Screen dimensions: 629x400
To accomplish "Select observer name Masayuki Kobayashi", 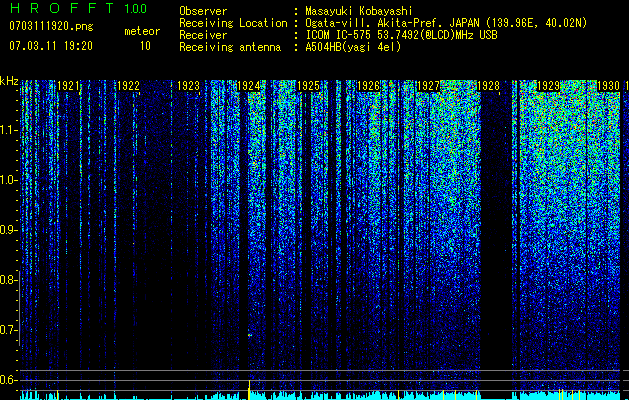I will 359,11.
